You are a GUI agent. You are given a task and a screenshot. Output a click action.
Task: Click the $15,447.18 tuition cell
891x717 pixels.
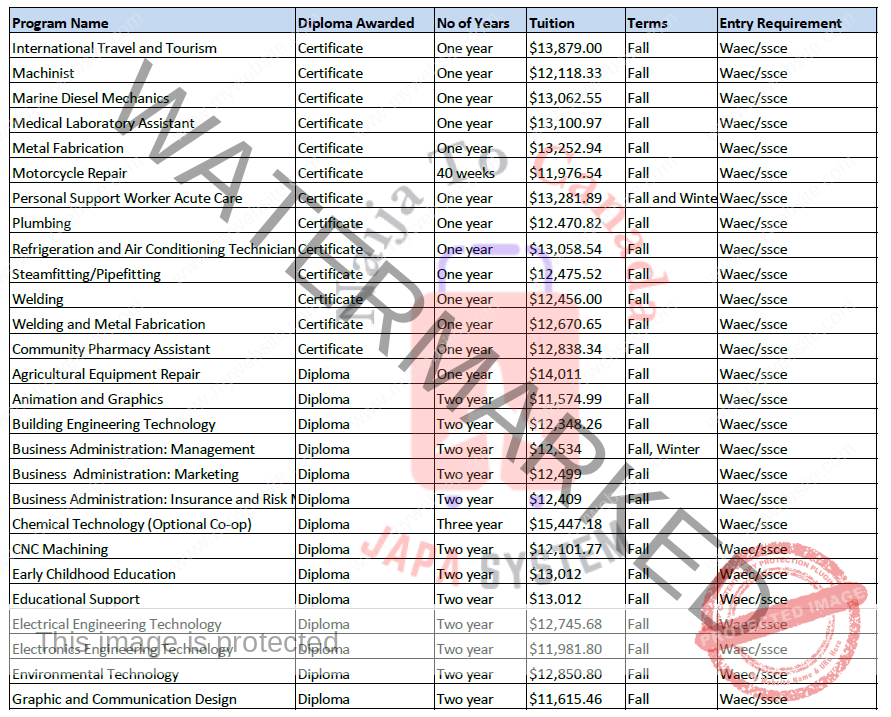click(566, 524)
